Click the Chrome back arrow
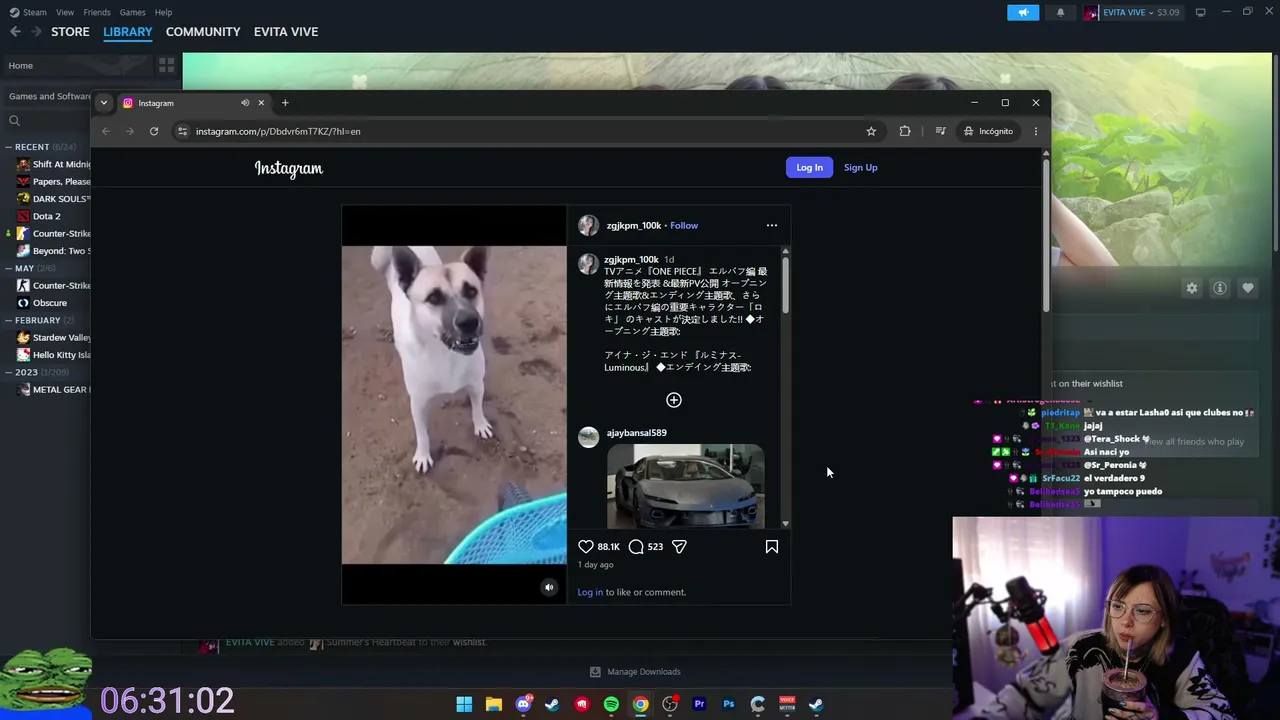This screenshot has width=1280, height=720. click(106, 131)
